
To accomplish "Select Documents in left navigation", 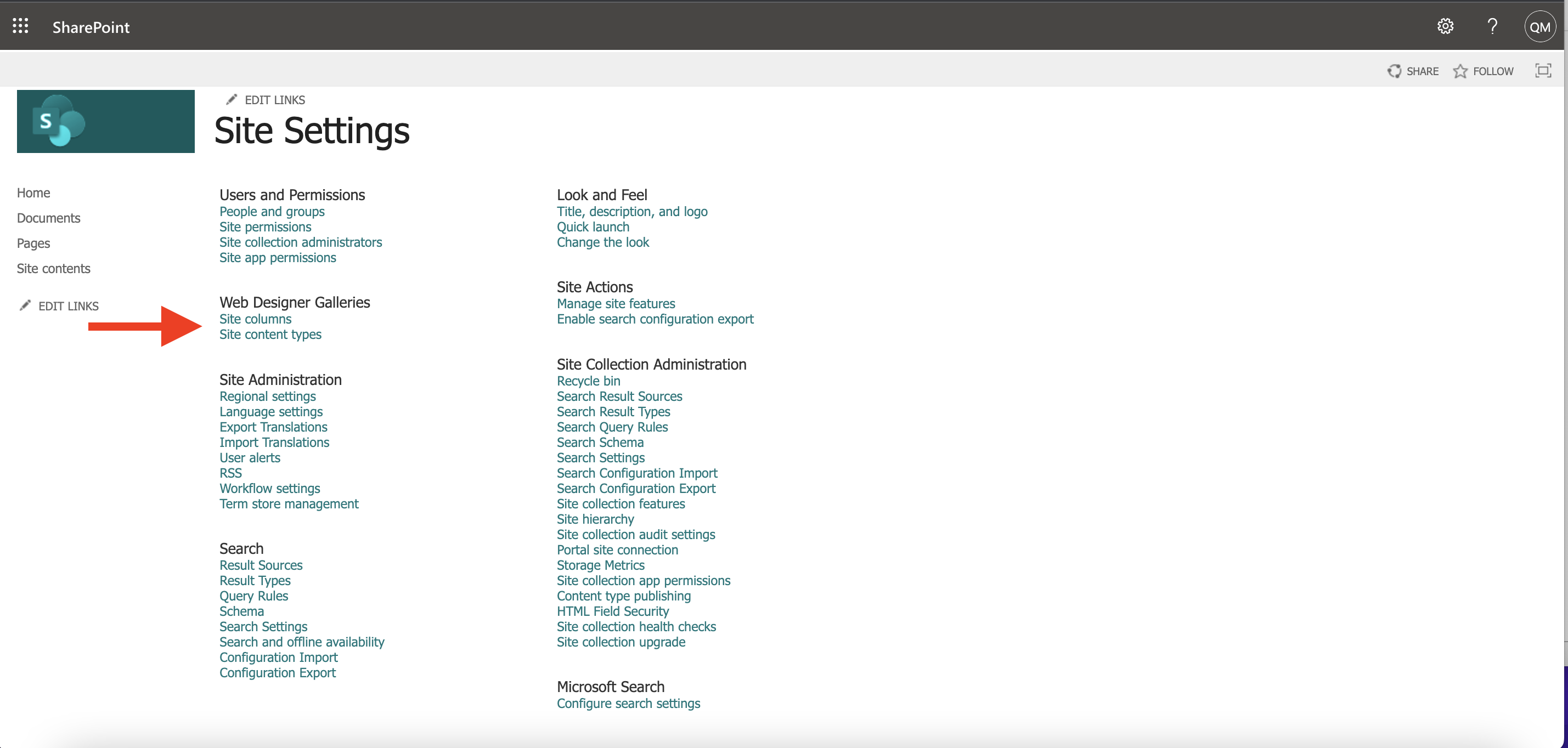I will pos(49,218).
